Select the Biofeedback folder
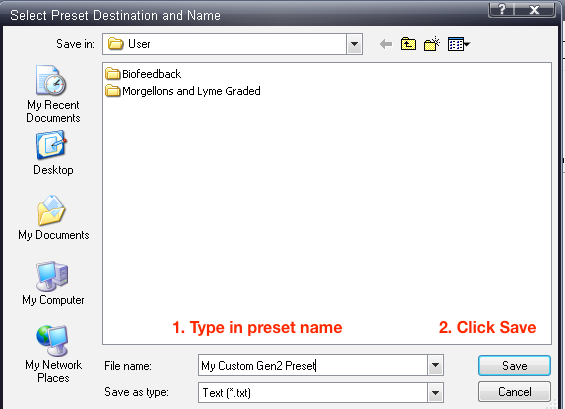Screen dimensions: 565x409 143,74
